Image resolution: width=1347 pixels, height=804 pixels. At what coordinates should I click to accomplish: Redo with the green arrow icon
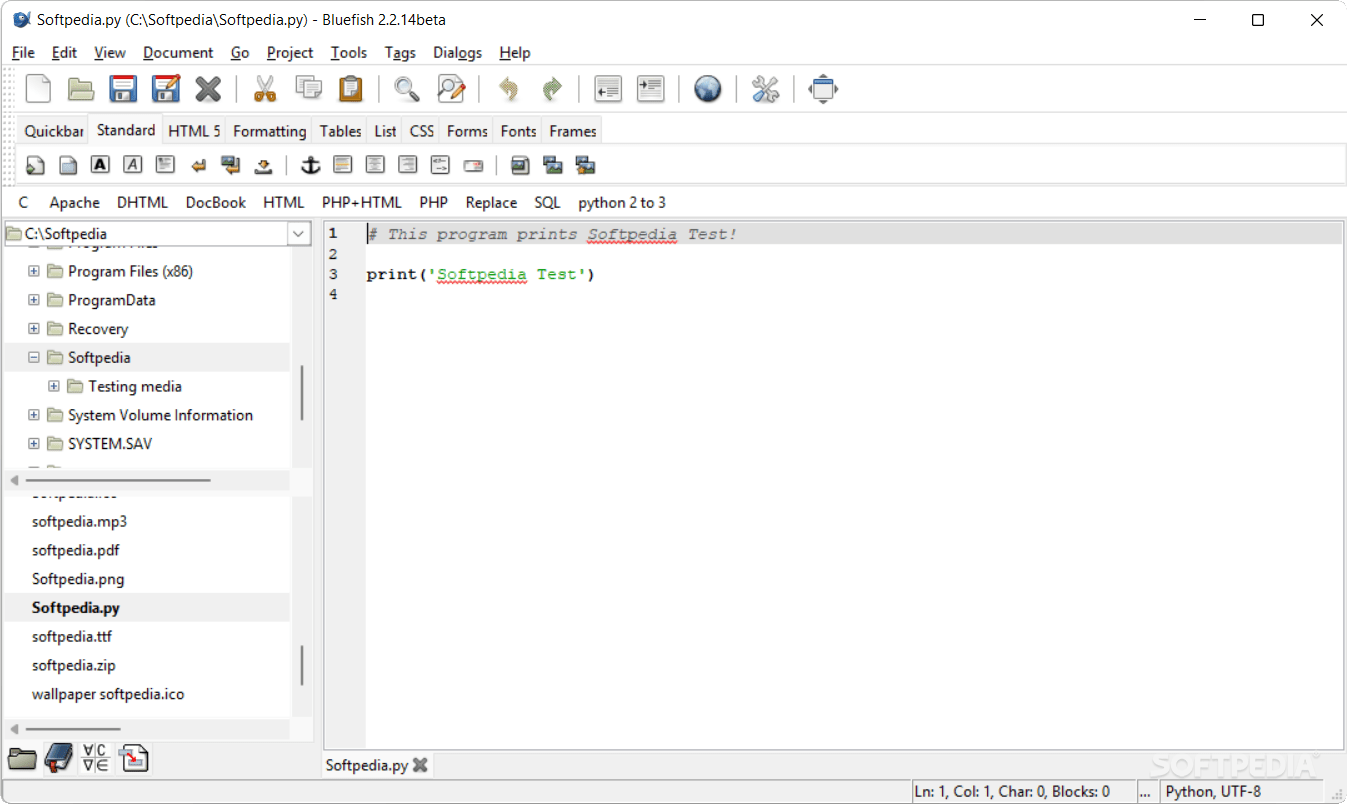(551, 89)
